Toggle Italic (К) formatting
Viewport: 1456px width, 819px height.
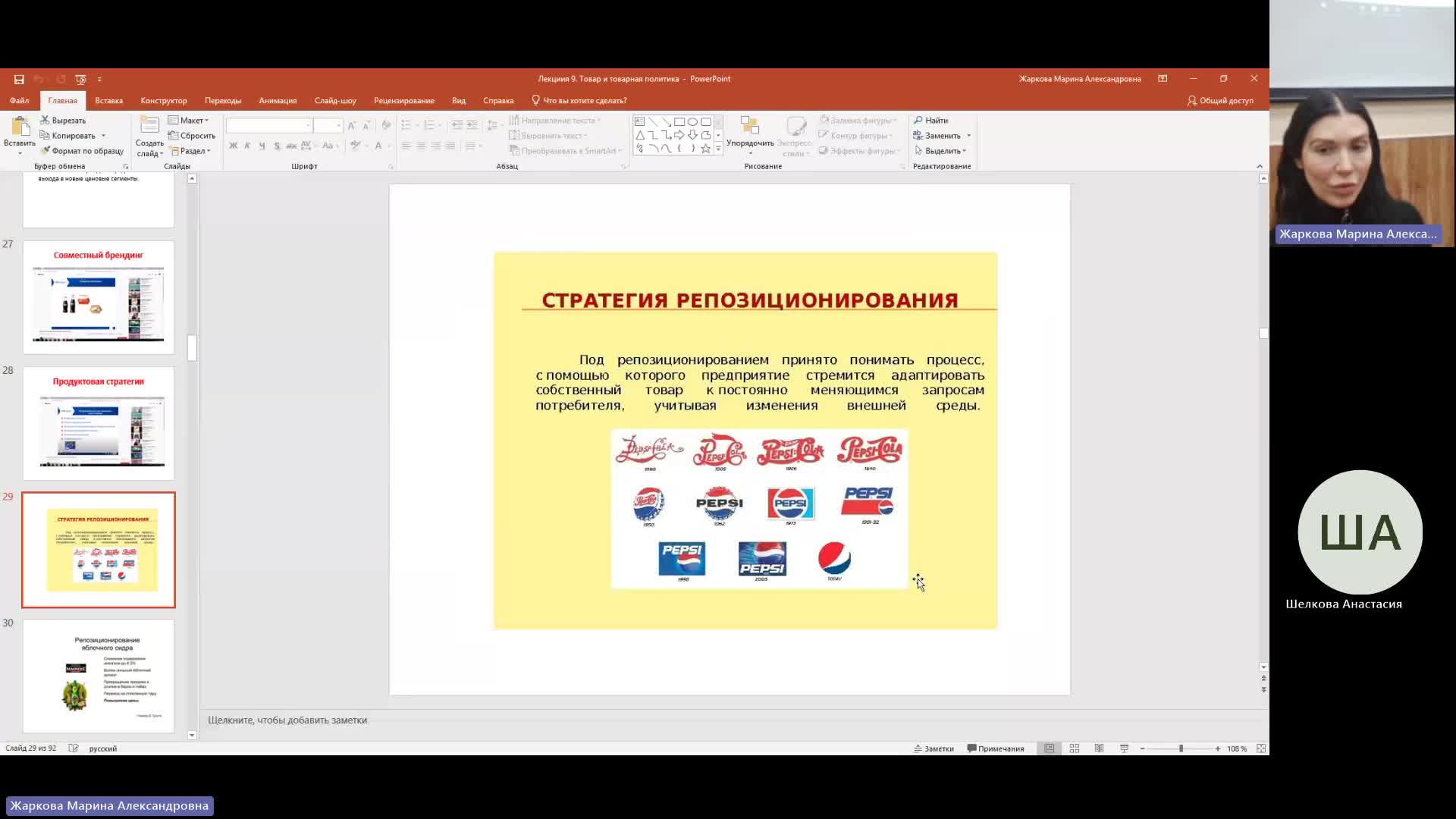(x=247, y=146)
